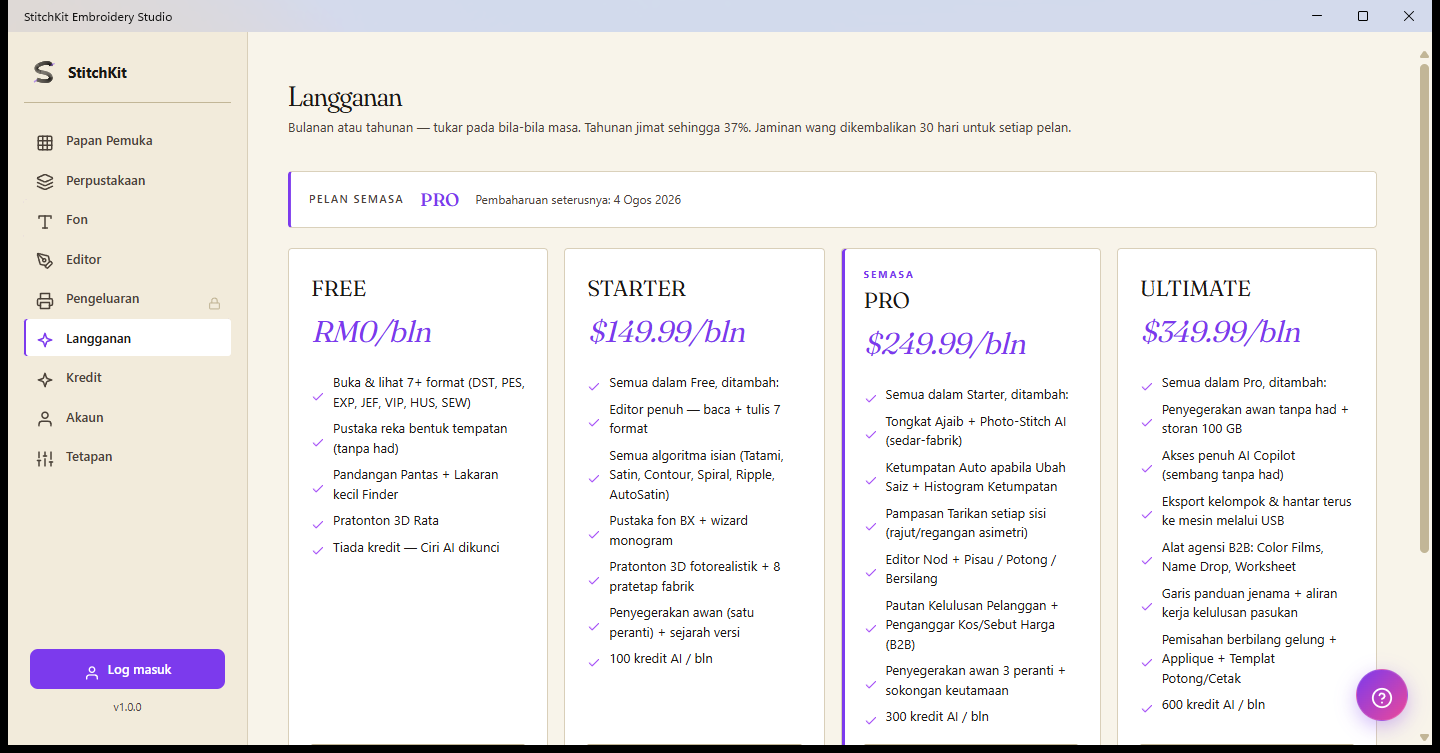Click the SEMASA badge on PRO card

tap(889, 274)
